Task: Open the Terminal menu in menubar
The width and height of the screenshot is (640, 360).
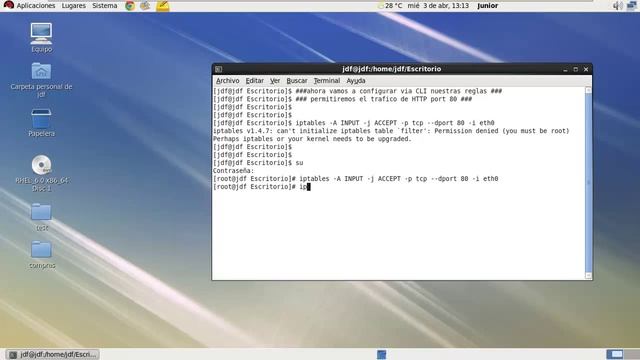Action: pyautogui.click(x=327, y=81)
